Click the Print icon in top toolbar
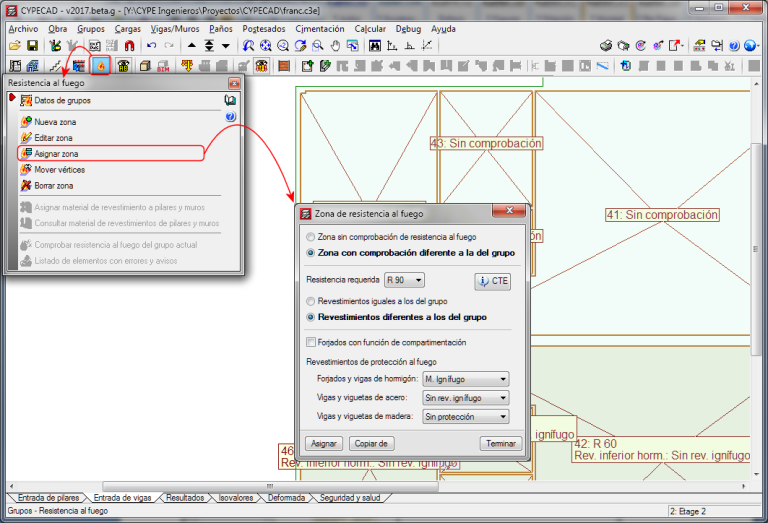 click(606, 46)
